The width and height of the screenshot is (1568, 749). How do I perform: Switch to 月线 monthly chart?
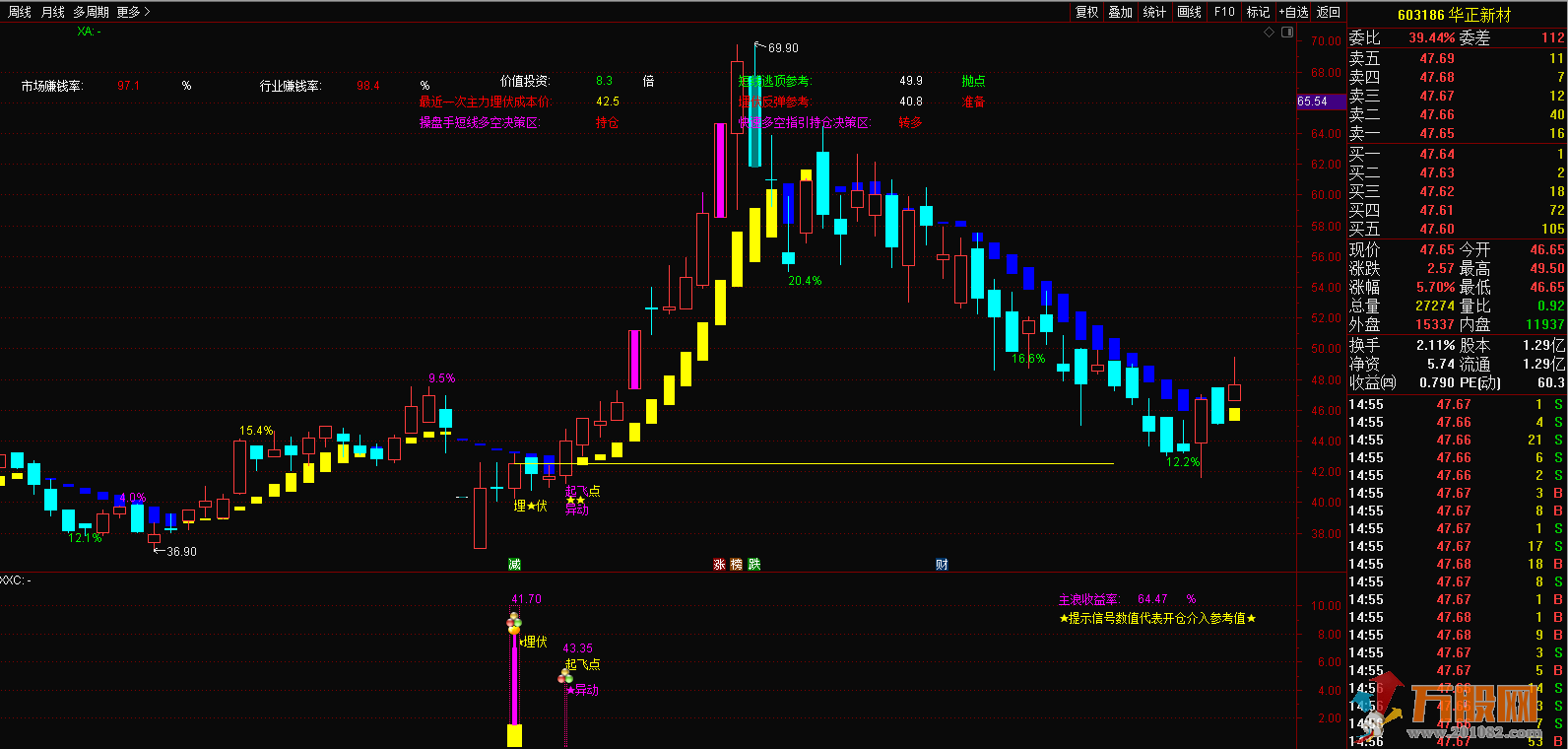tap(53, 12)
